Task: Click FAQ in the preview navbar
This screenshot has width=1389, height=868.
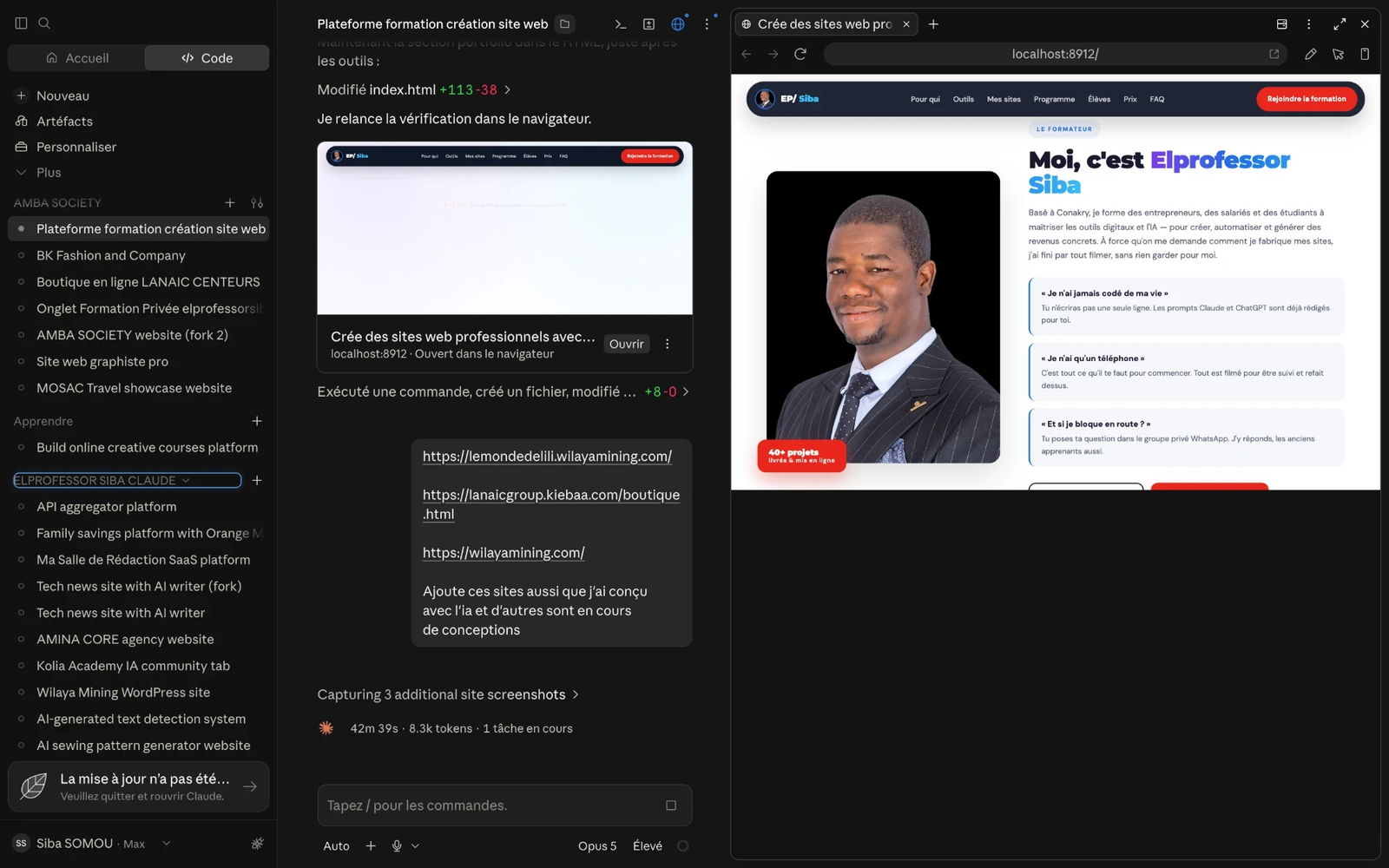Action: 1157,99
